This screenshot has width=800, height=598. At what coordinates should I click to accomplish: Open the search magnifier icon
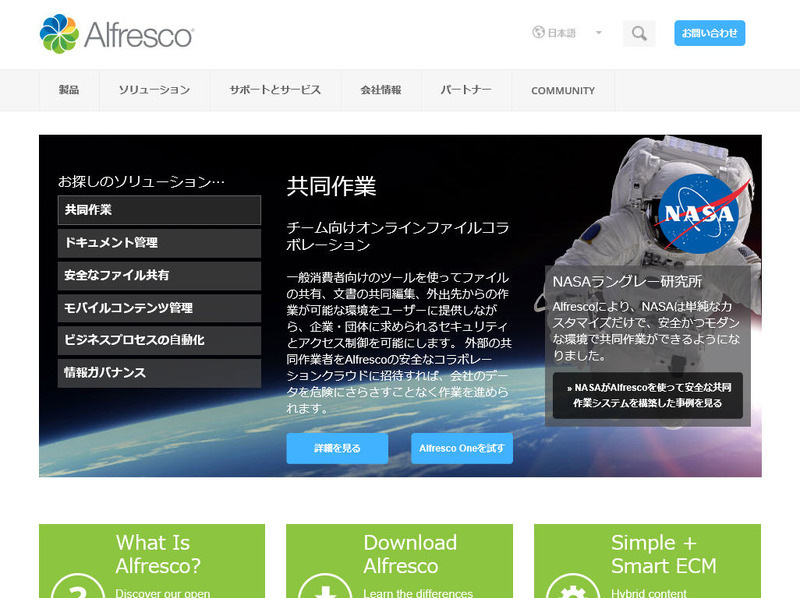[639, 33]
